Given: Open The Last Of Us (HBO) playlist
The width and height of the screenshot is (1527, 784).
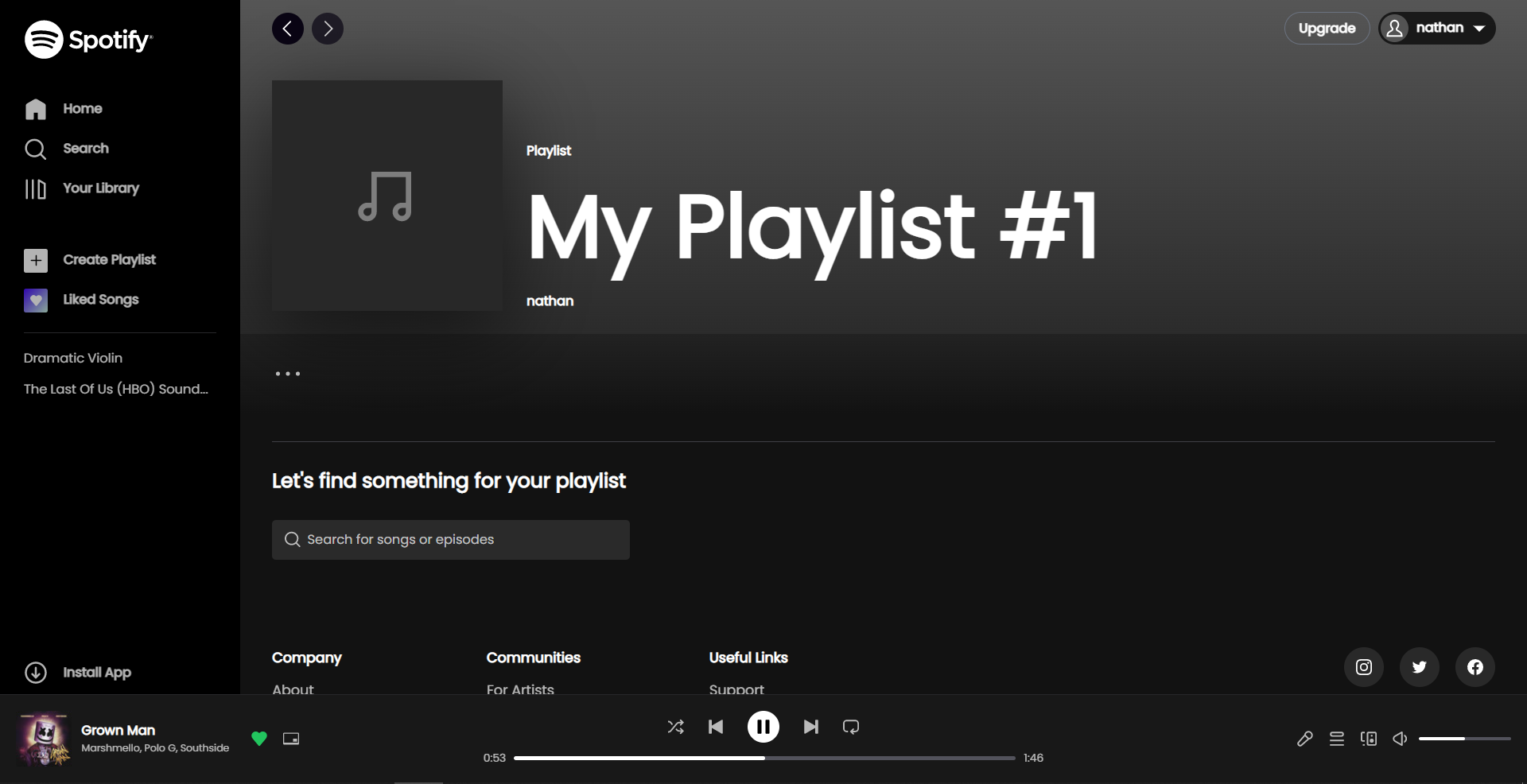Looking at the screenshot, I should [115, 389].
